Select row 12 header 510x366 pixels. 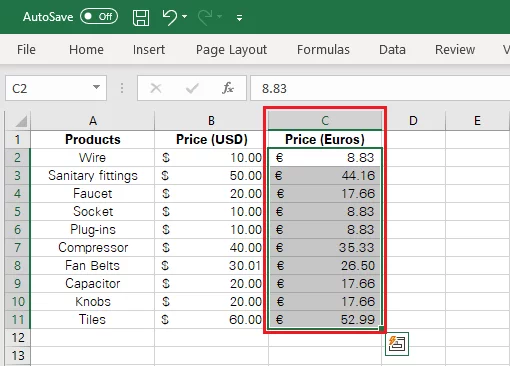[x=18, y=338]
